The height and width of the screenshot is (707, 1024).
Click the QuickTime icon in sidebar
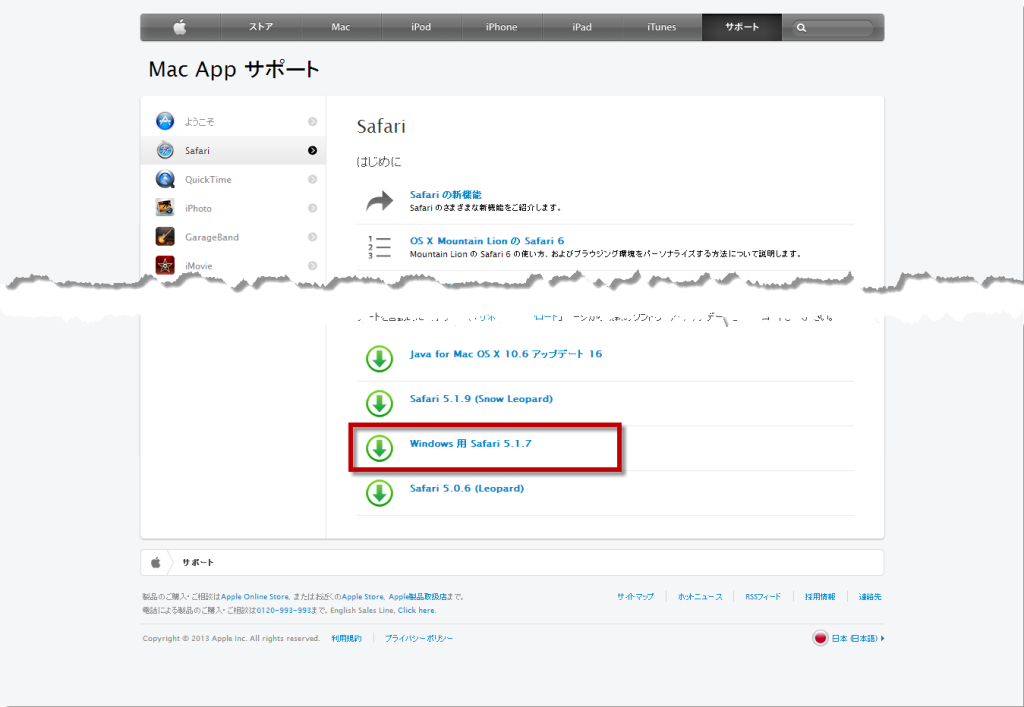[x=165, y=180]
